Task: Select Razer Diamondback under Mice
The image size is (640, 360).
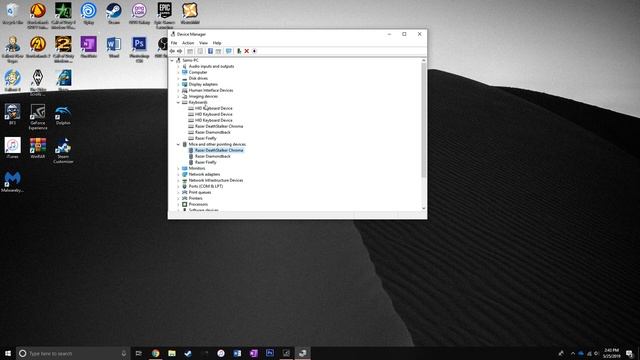Action: pyautogui.click(x=213, y=156)
